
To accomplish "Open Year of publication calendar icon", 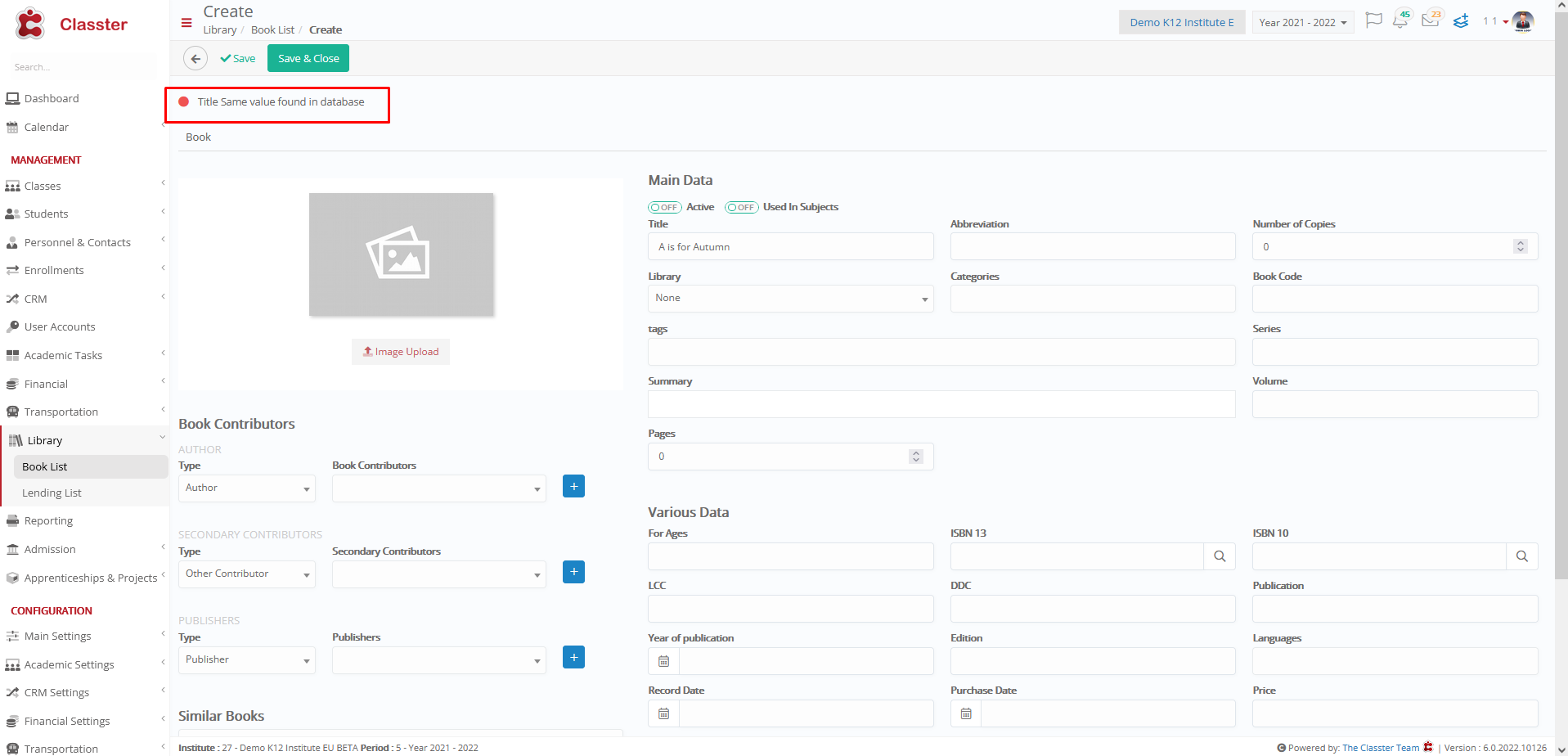I will tap(664, 661).
